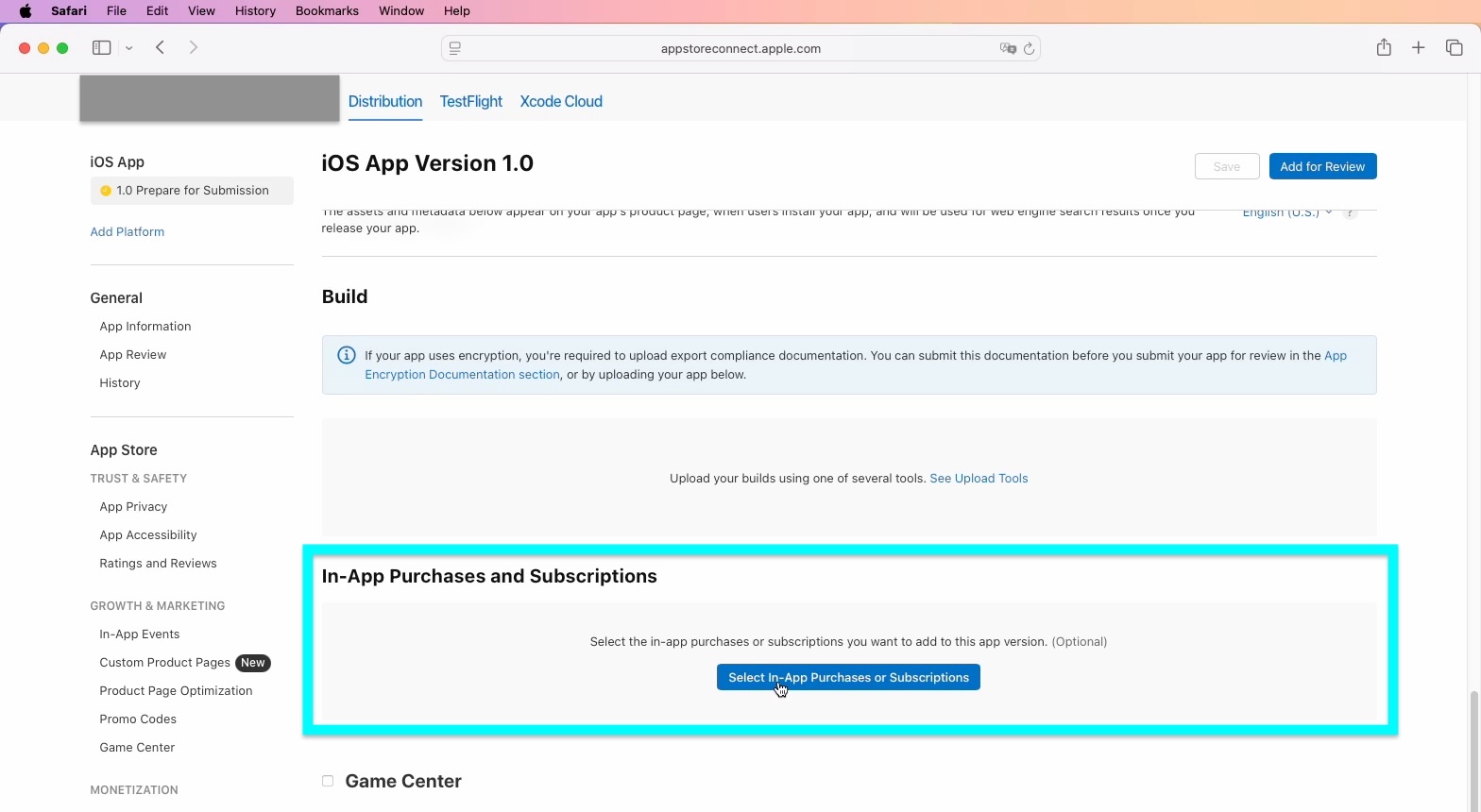Image resolution: width=1481 pixels, height=812 pixels.
Task: Open a new tab with plus icon
Action: 1418,48
